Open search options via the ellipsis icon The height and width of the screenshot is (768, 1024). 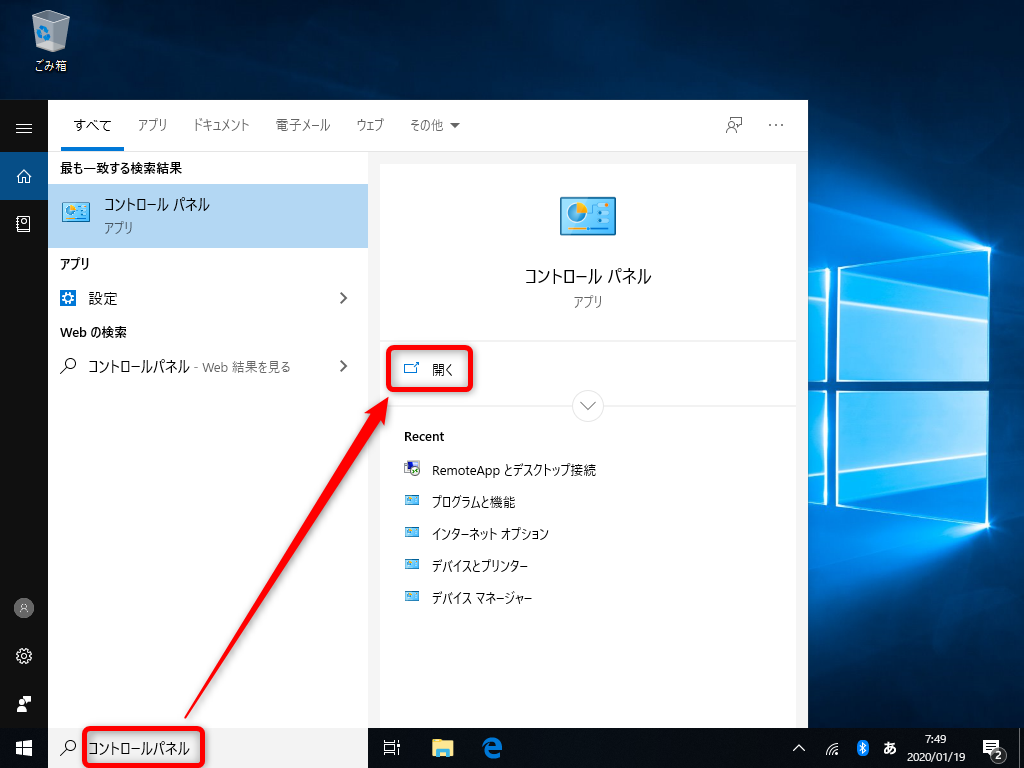776,124
